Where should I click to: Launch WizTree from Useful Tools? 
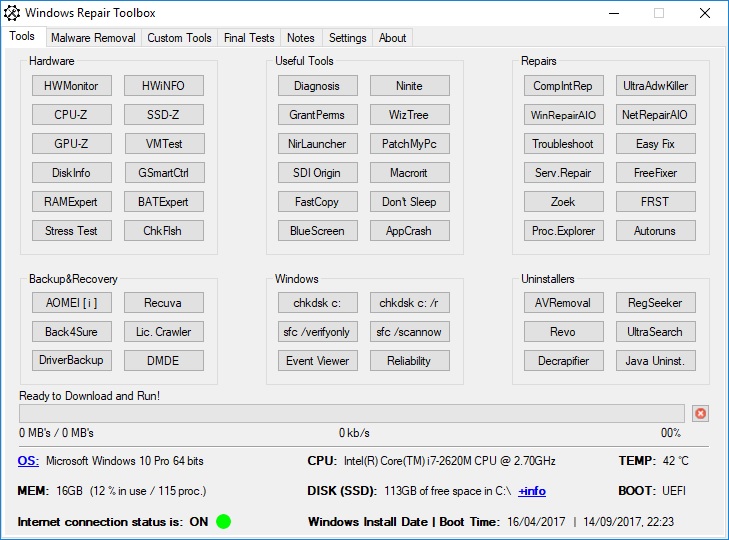pos(409,115)
